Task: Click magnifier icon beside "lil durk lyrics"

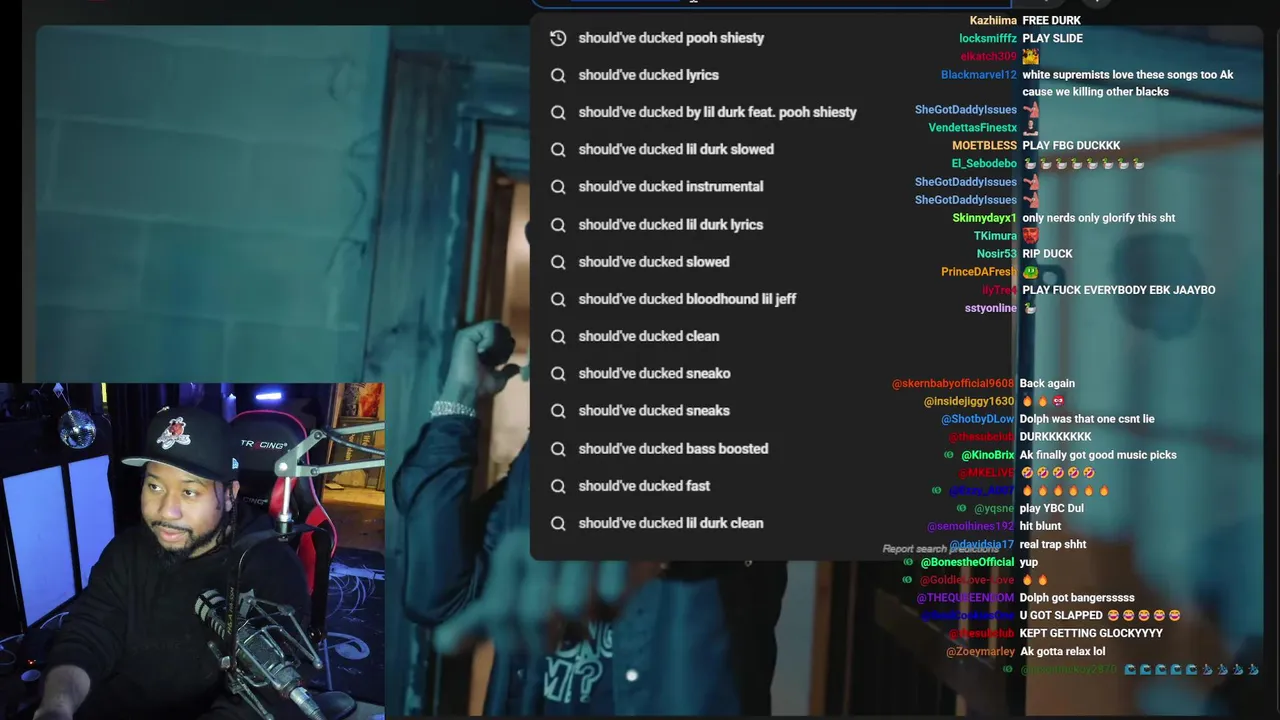Action: click(558, 224)
